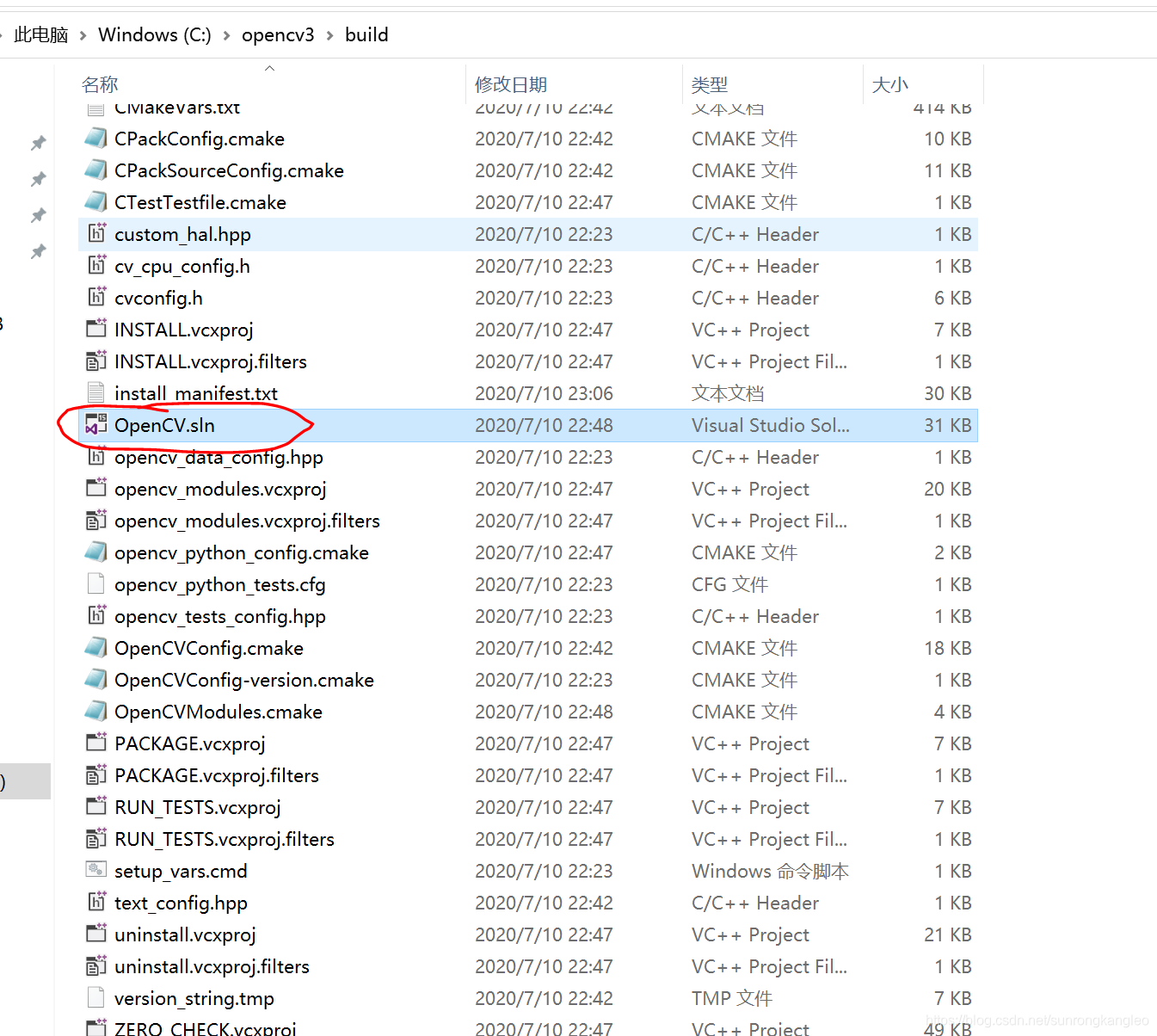1157x1036 pixels.
Task: Expand the chevron after Windows (C:) breadcrumb
Action: [226, 35]
